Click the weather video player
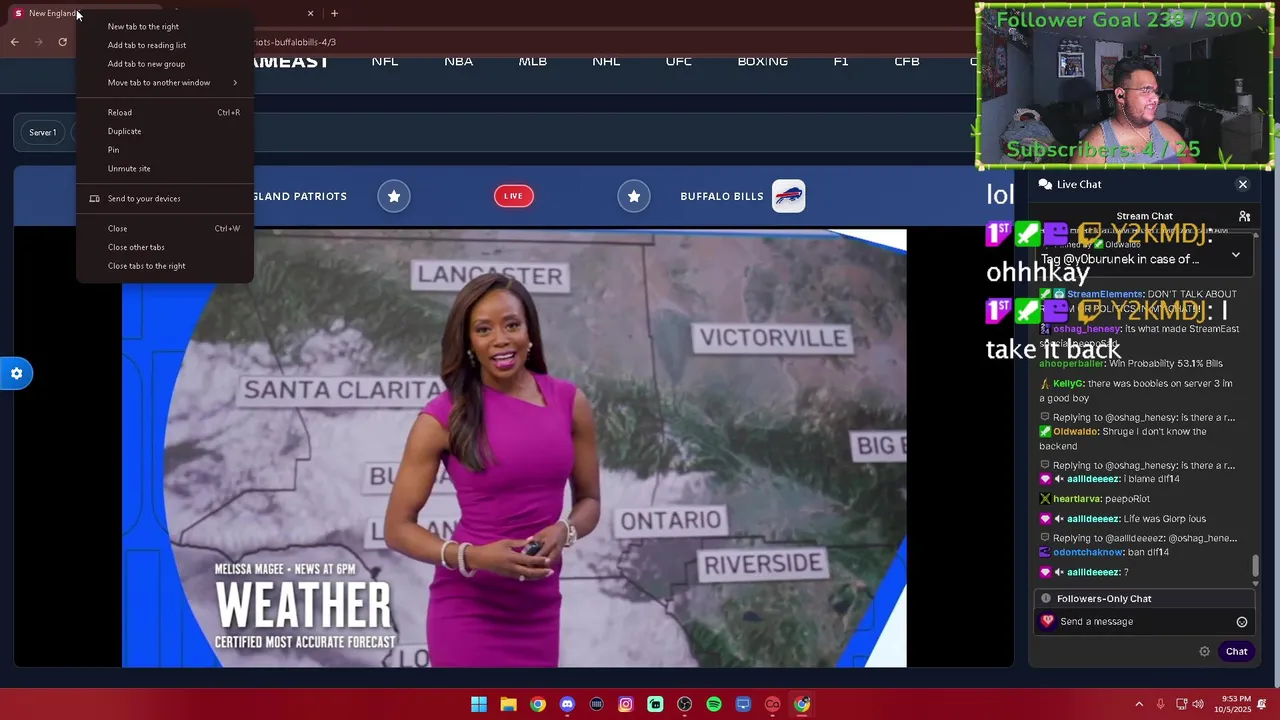Screen dimensions: 1280x720 point(514,447)
